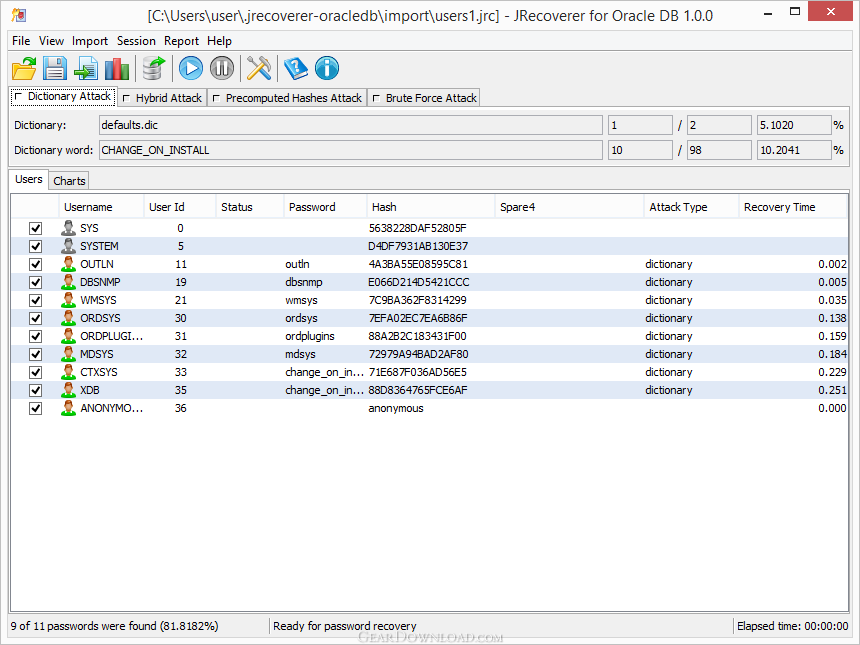
Task: Enable the Hybrid Attack tab checkbox
Action: pos(126,98)
